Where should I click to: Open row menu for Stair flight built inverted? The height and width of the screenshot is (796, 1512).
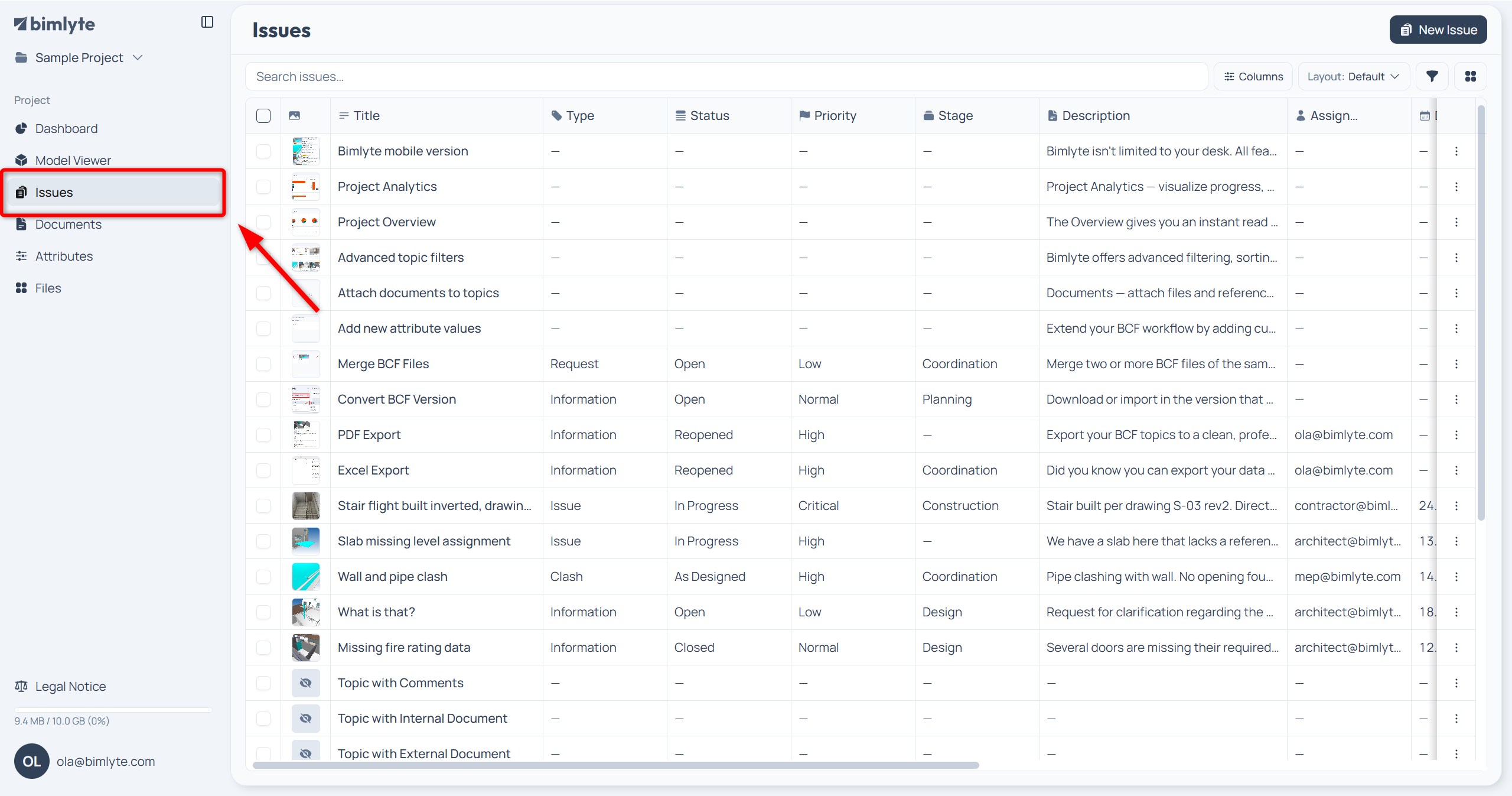[1456, 506]
